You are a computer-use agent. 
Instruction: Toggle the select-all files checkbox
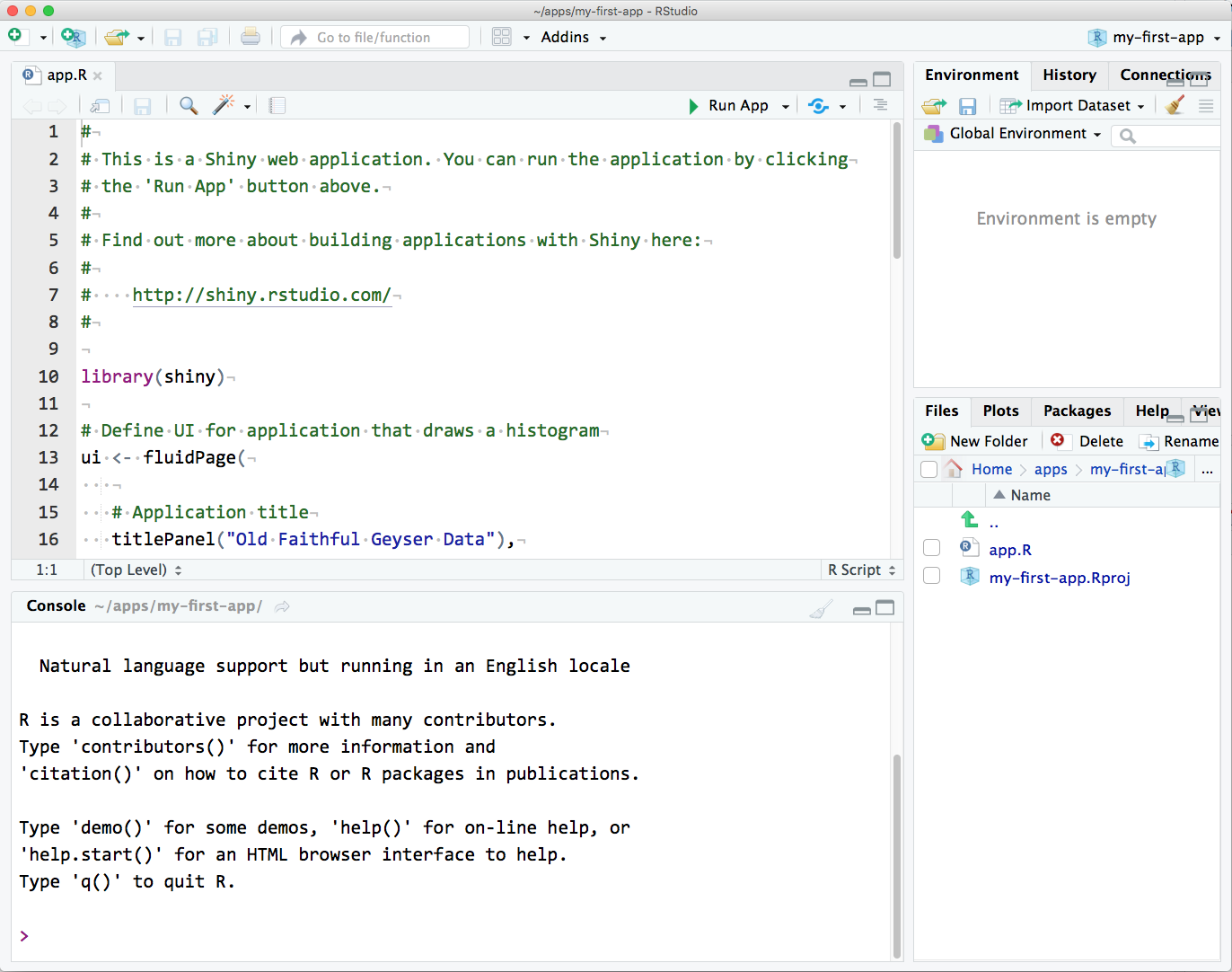coord(929,469)
